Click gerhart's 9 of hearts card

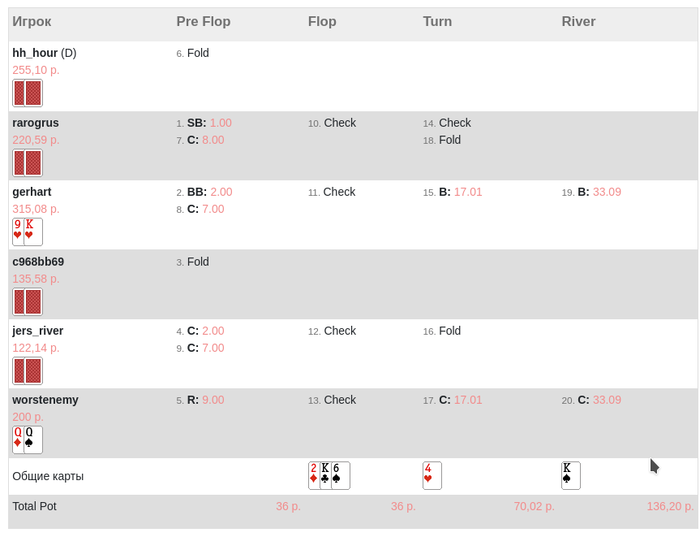[x=18, y=232]
